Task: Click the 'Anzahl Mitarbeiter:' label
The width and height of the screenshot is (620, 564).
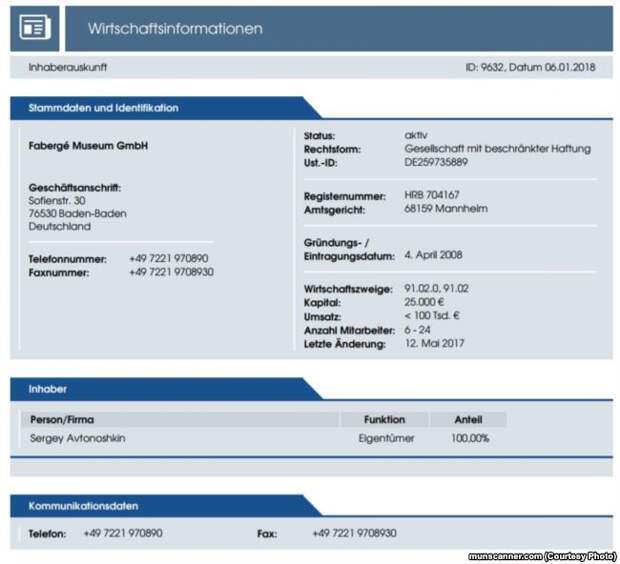Action: (349, 330)
